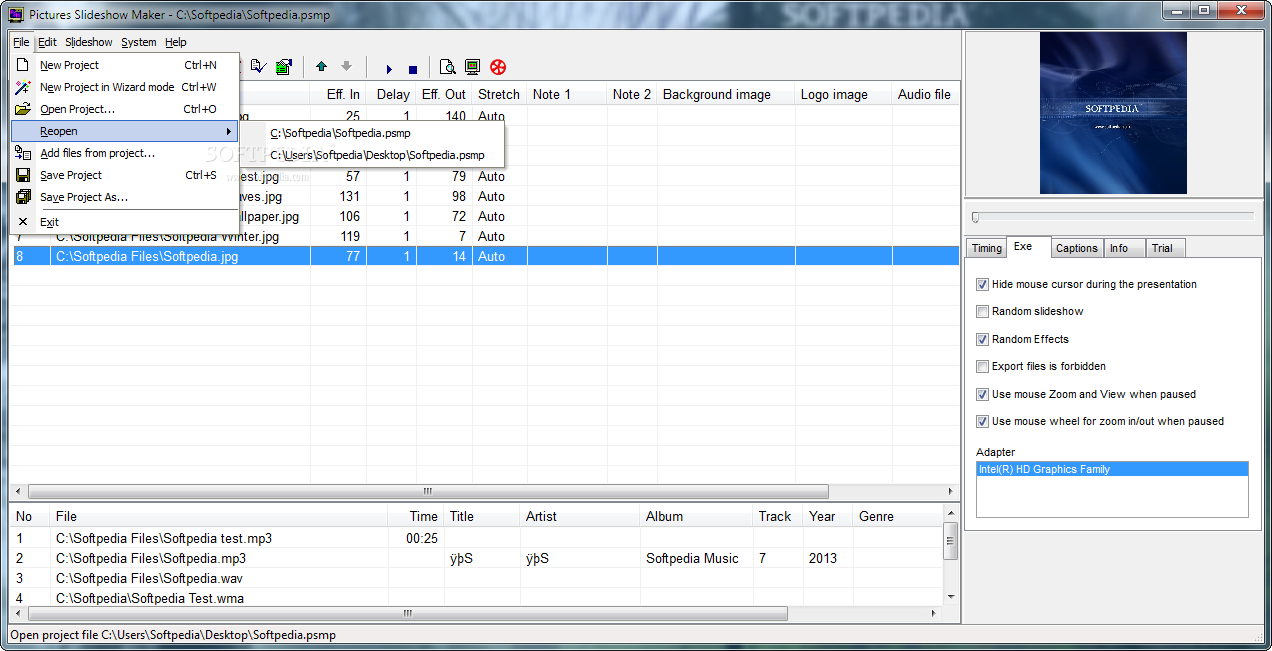Click the image list scrollbar left arrow
Viewport: 1272px width, 651px height.
19,491
